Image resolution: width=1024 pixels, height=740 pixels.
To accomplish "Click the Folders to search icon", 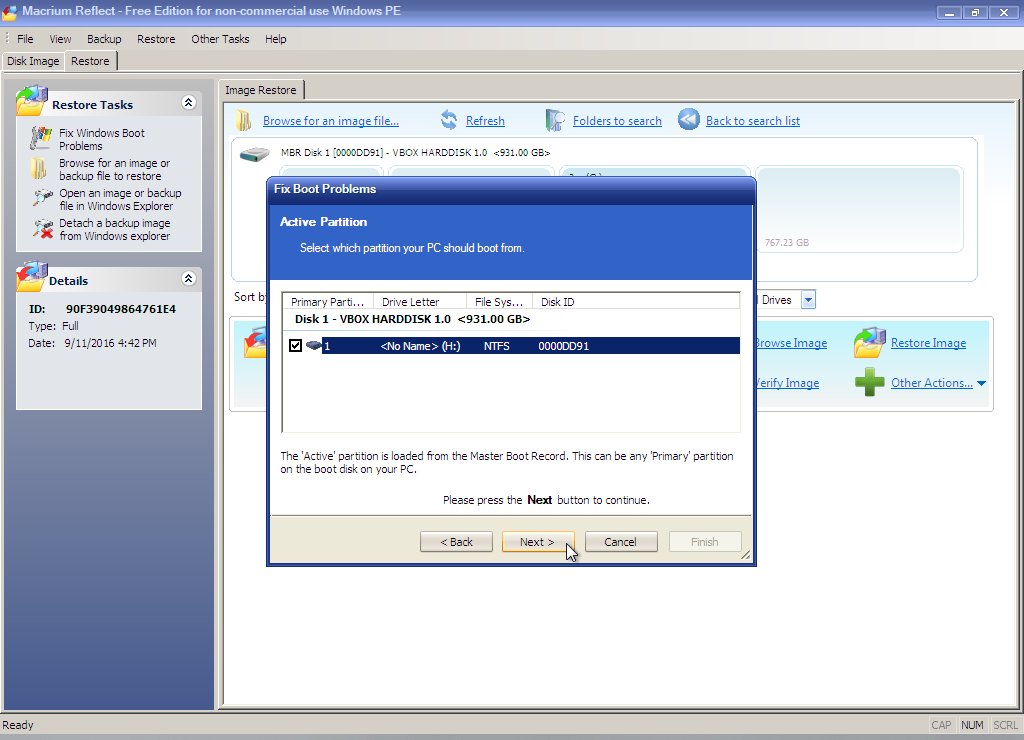I will pos(555,121).
